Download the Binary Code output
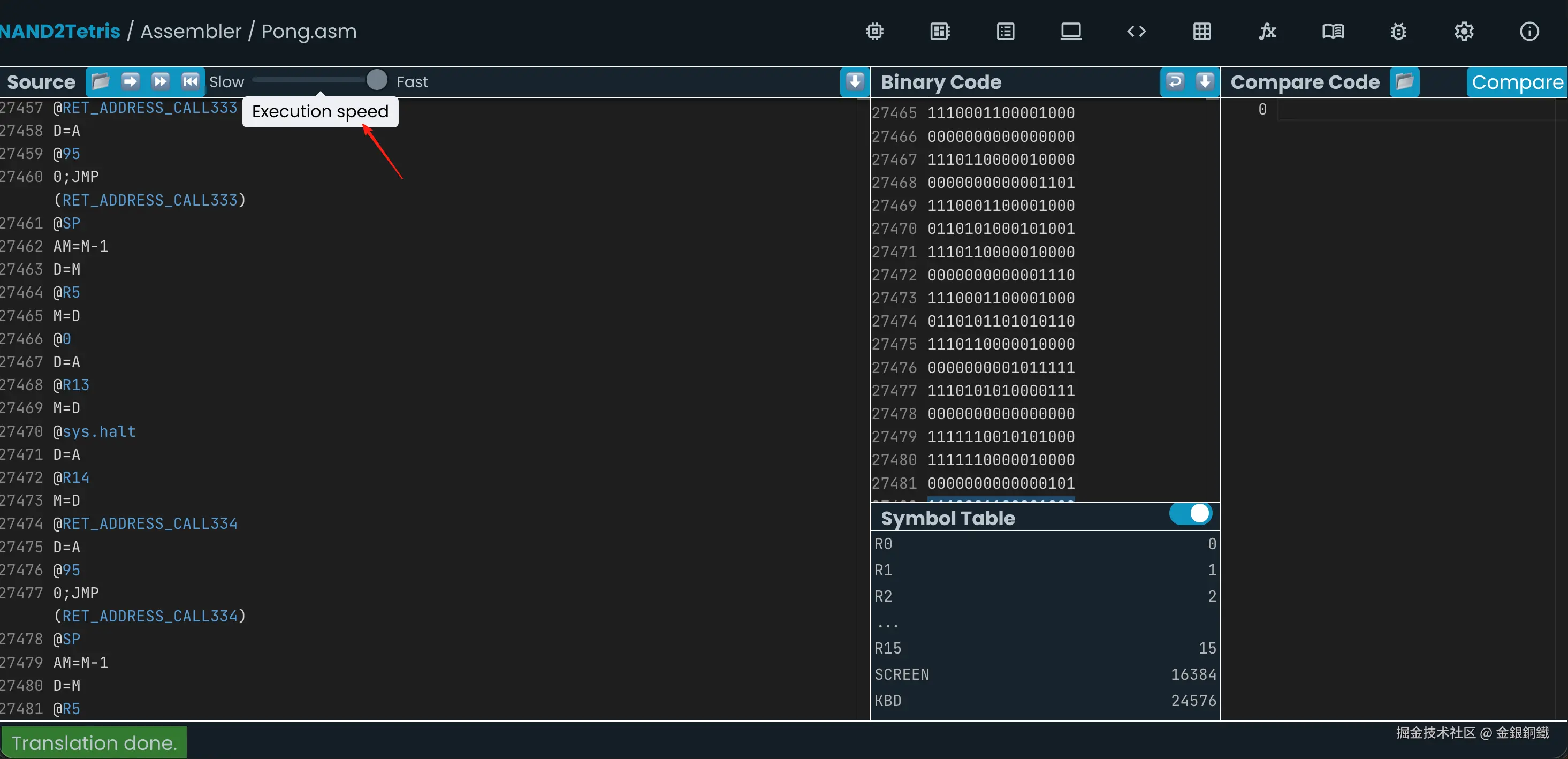The height and width of the screenshot is (759, 1568). [1205, 81]
